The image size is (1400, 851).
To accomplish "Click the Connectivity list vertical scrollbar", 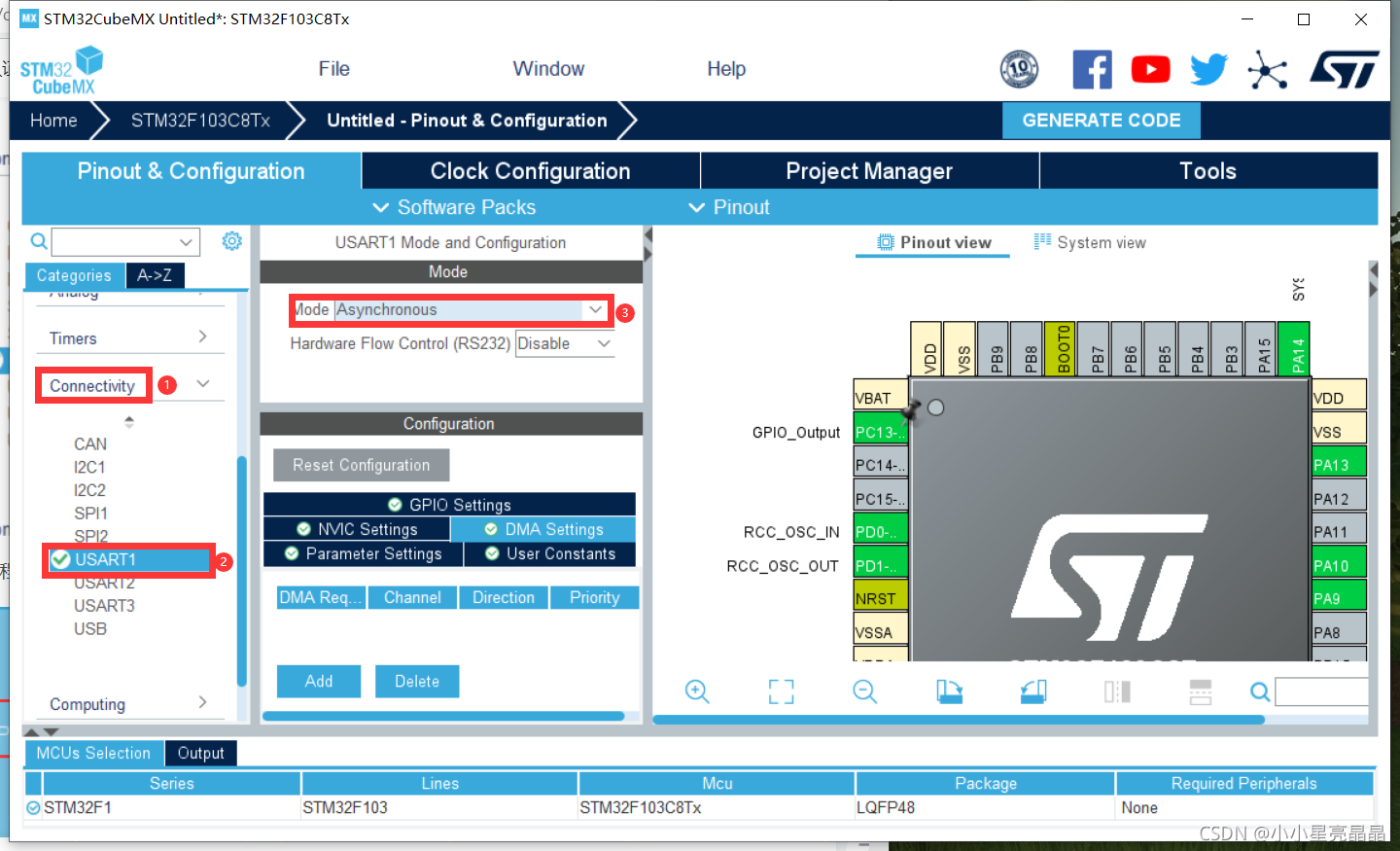I will [241, 571].
